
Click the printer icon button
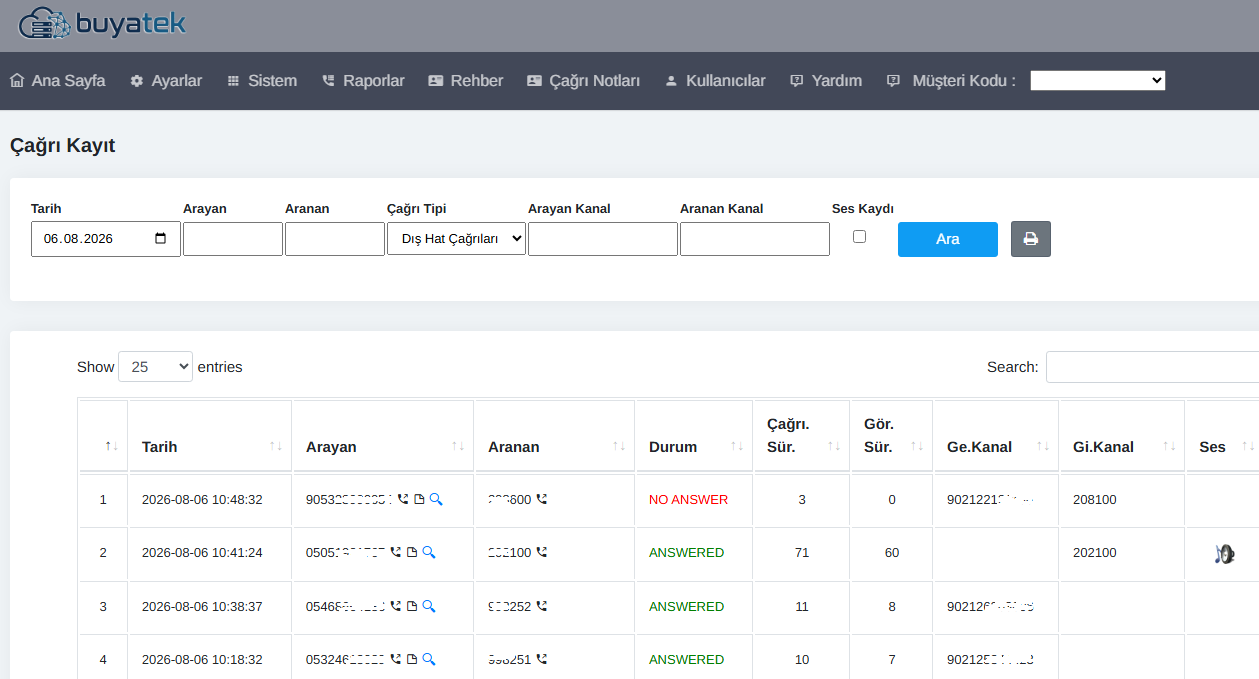click(1031, 239)
